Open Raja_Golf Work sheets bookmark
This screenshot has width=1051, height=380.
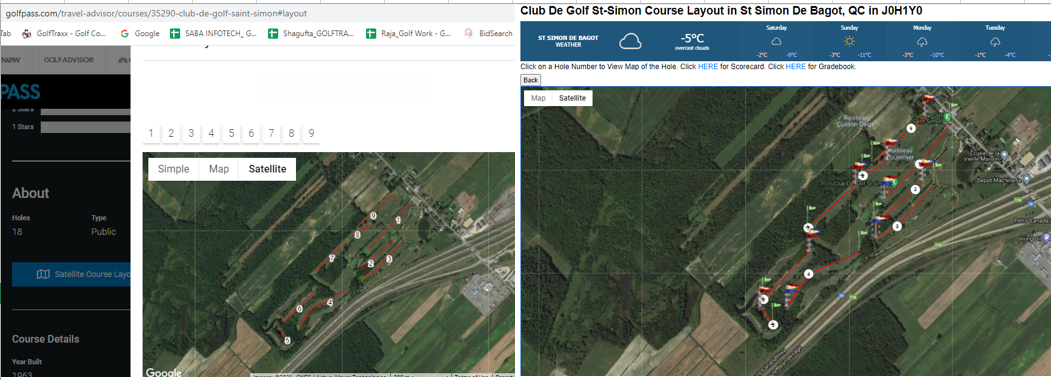point(408,33)
